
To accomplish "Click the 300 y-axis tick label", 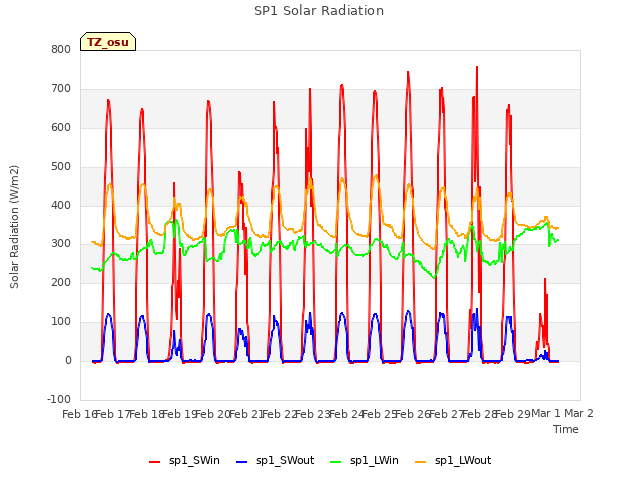I will click(x=61, y=244).
